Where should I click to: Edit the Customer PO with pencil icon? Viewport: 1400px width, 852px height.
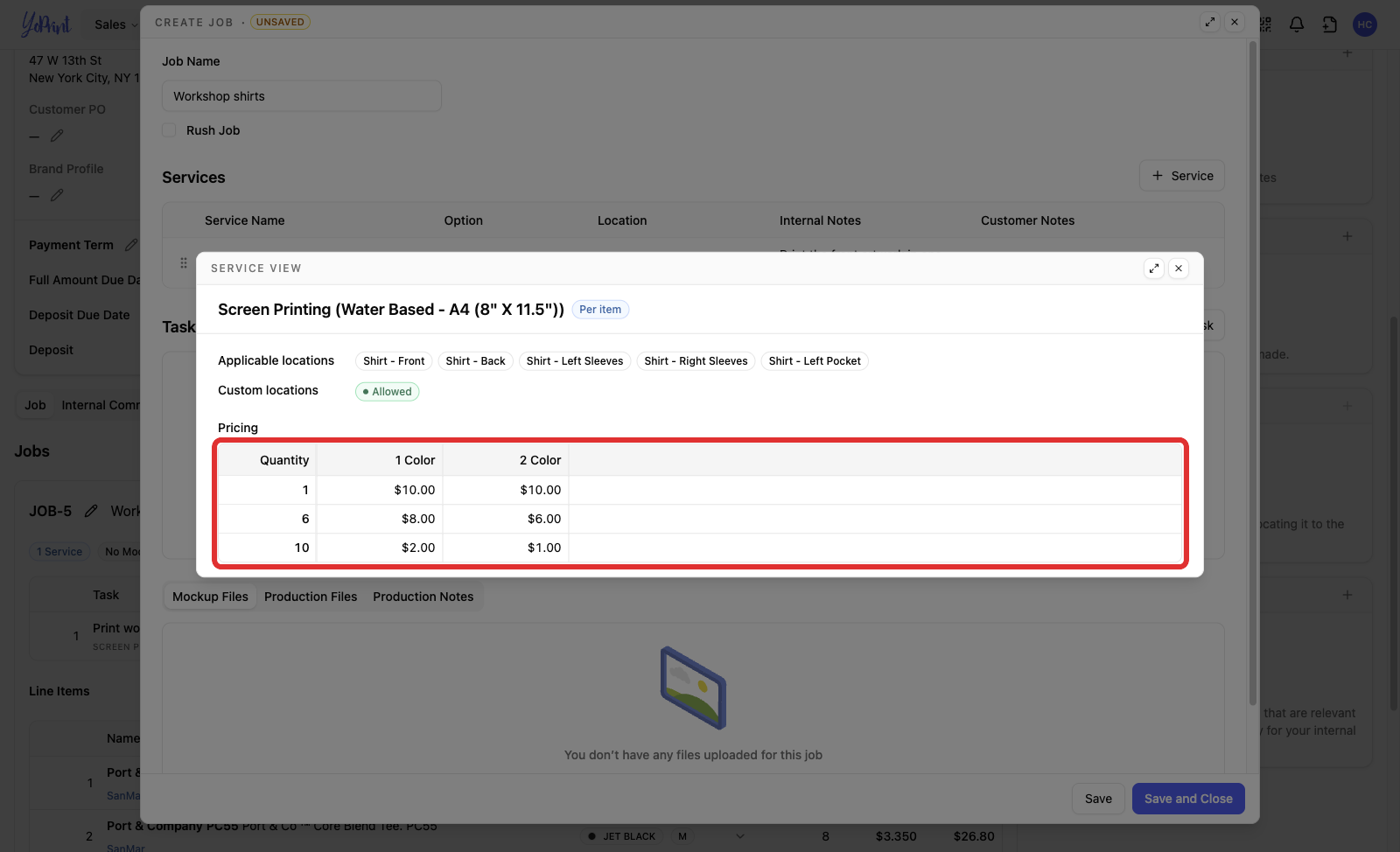[57, 136]
